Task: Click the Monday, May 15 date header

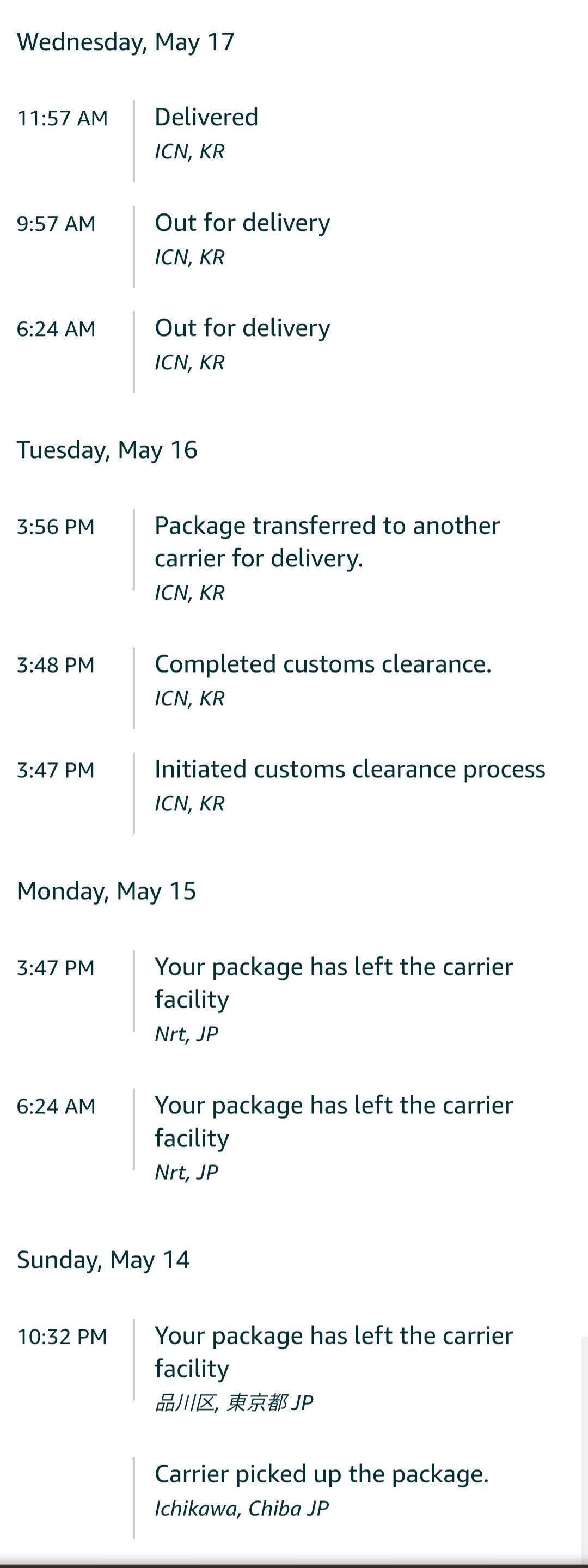Action: click(x=107, y=891)
